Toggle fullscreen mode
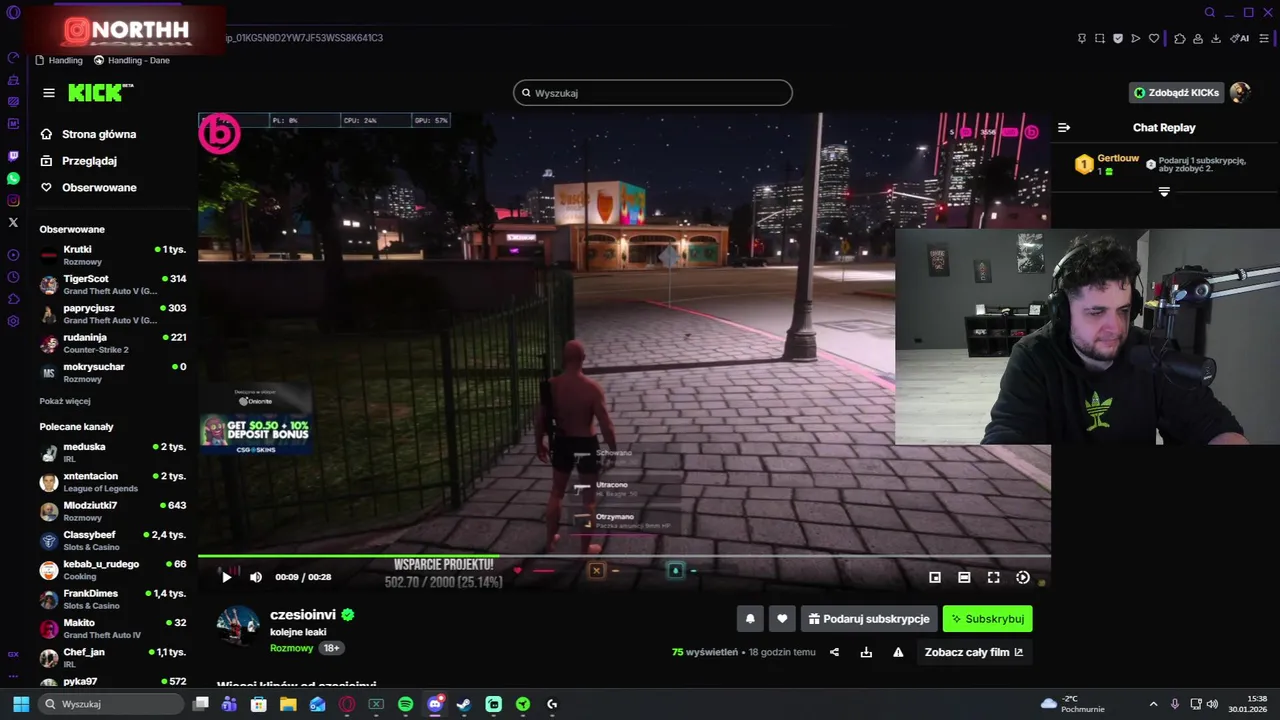This screenshot has height=720, width=1280. 993,577
